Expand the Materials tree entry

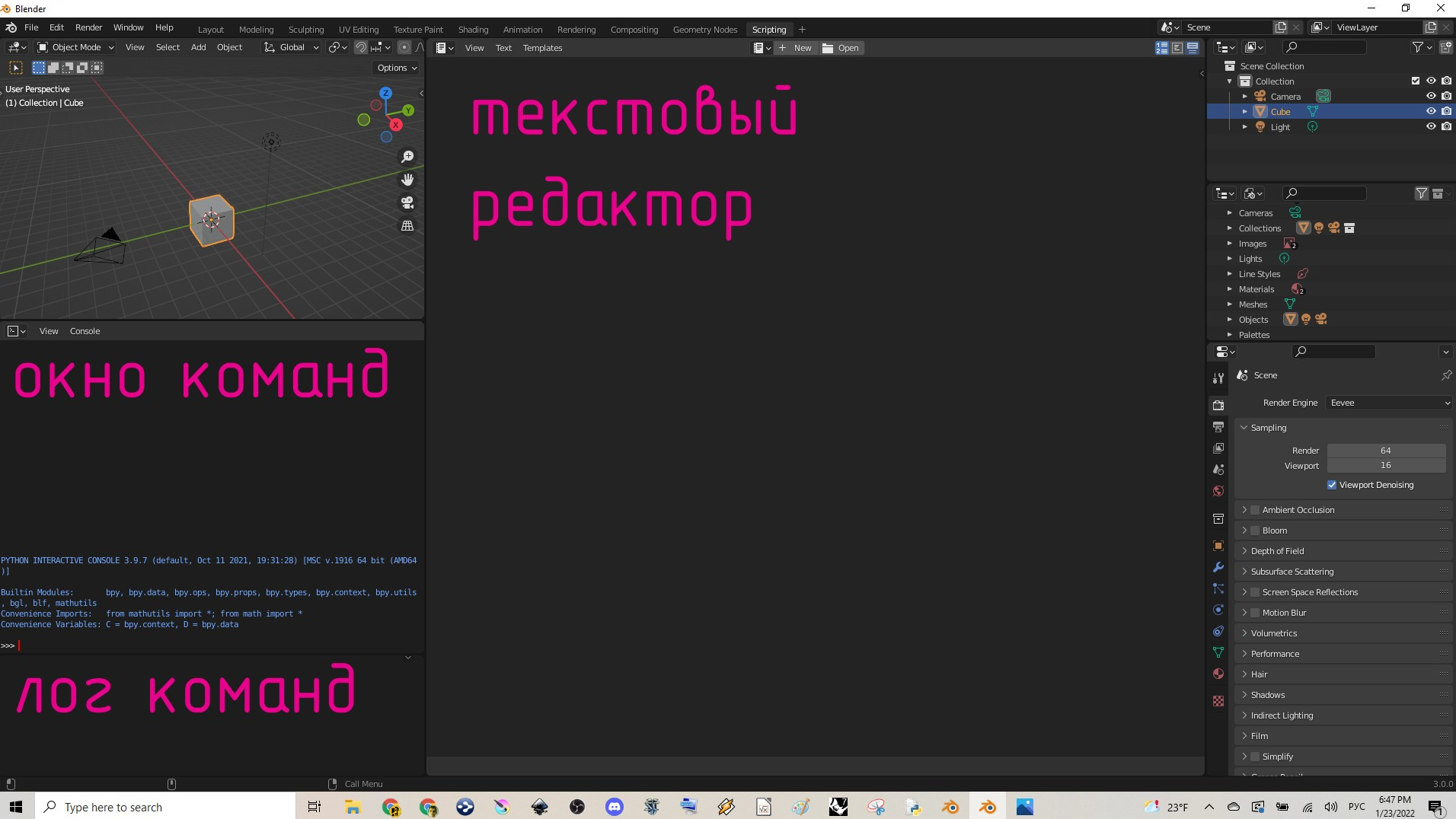[x=1229, y=289]
